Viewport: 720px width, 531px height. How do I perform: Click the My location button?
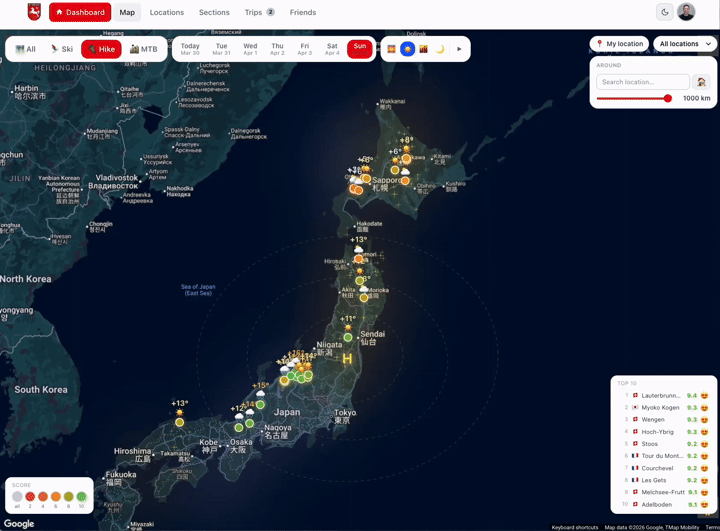tap(619, 44)
